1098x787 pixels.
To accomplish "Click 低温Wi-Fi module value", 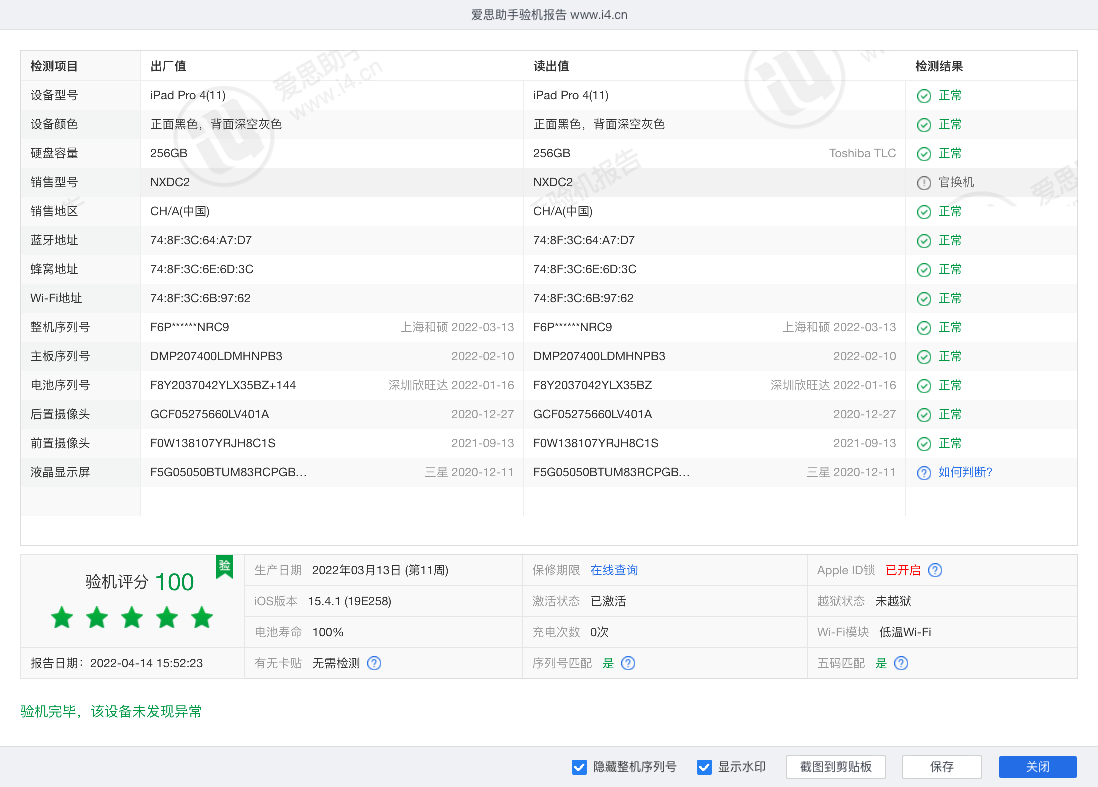I will click(905, 632).
